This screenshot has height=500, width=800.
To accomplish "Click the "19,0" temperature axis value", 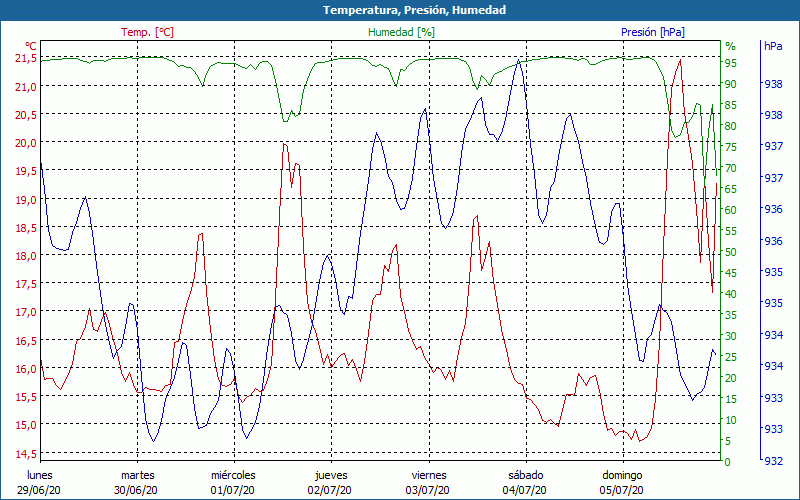I will pyautogui.click(x=26, y=199).
